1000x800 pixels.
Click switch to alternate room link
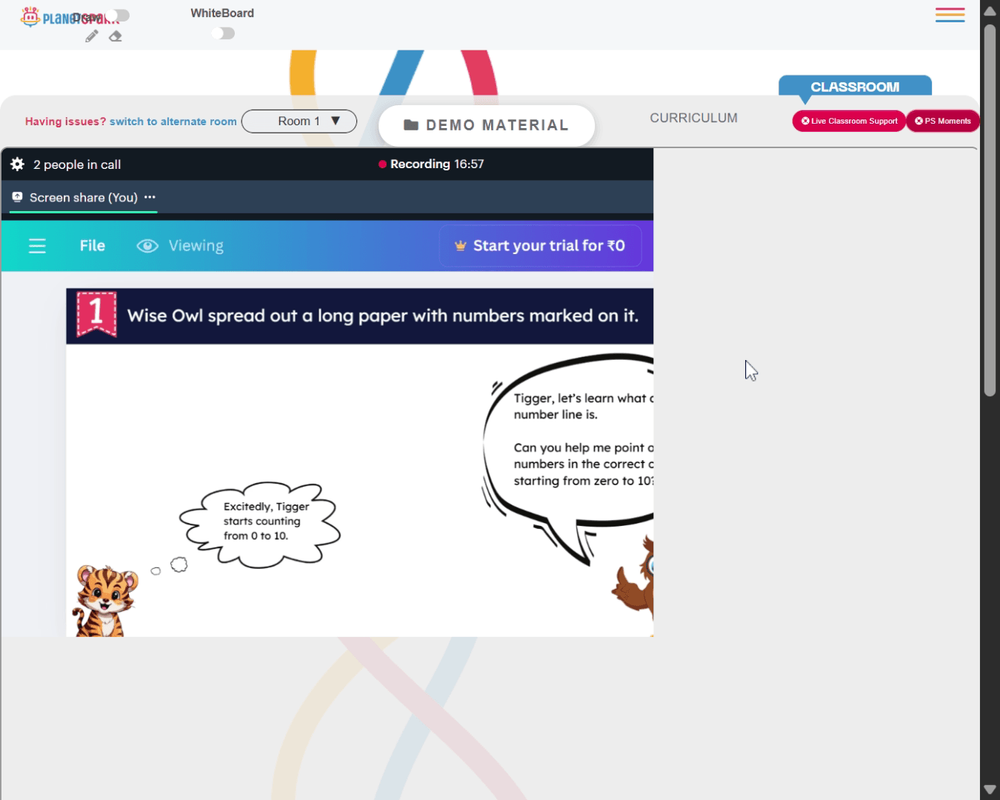[x=173, y=121]
